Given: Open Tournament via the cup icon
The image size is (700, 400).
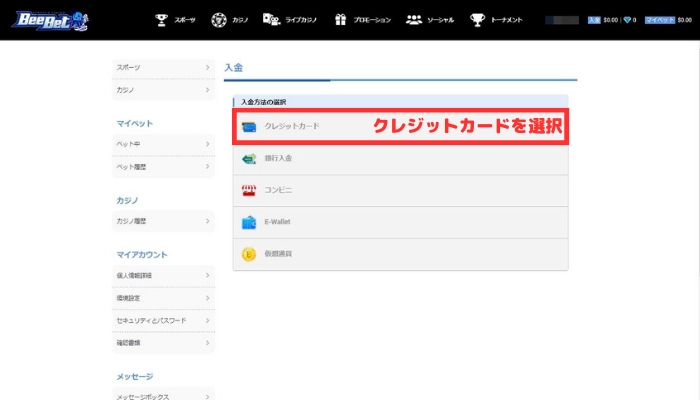Looking at the screenshot, I should pyautogui.click(x=477, y=20).
